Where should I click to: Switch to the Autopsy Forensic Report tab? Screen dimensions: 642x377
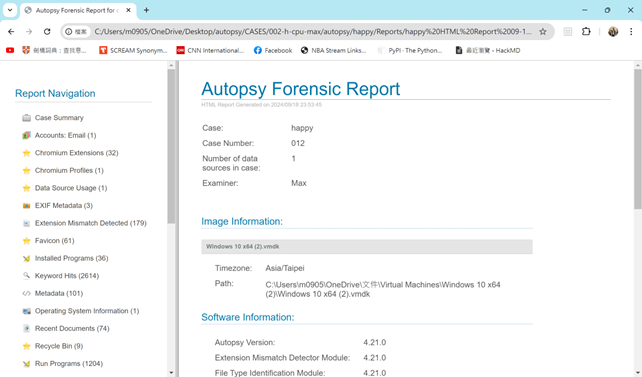[x=77, y=10]
